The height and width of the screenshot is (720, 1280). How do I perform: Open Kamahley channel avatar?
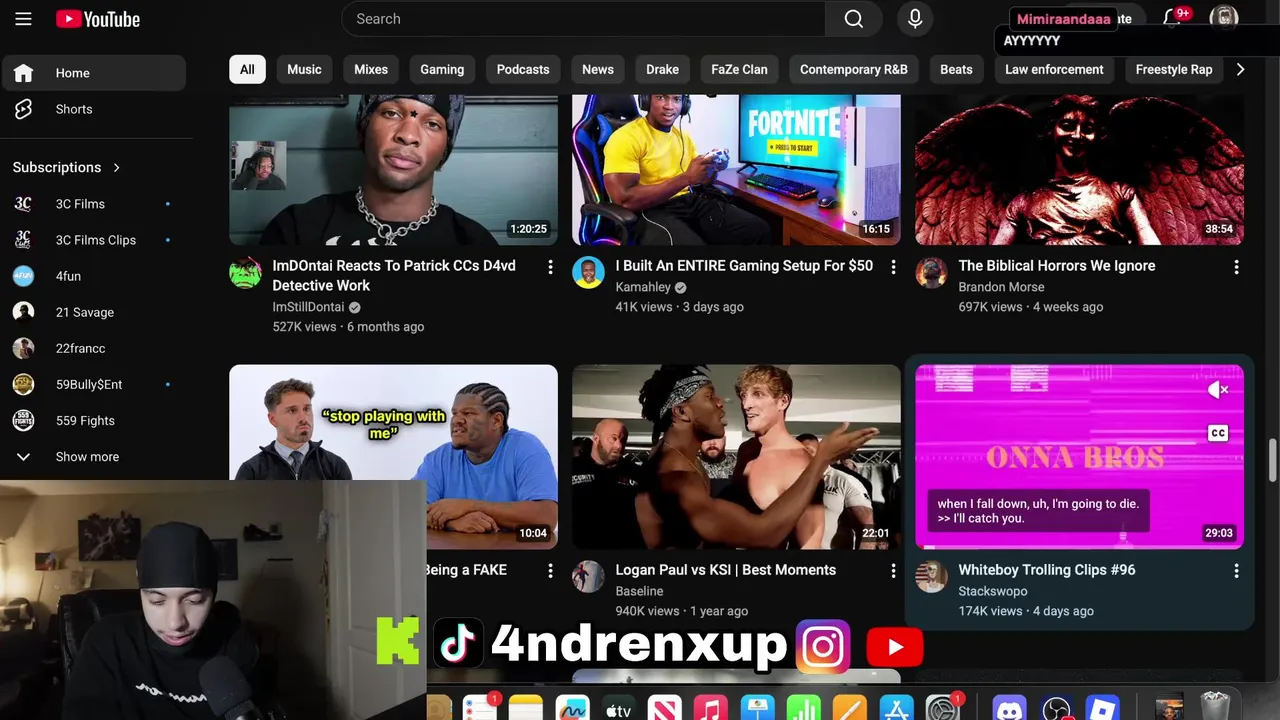(588, 272)
